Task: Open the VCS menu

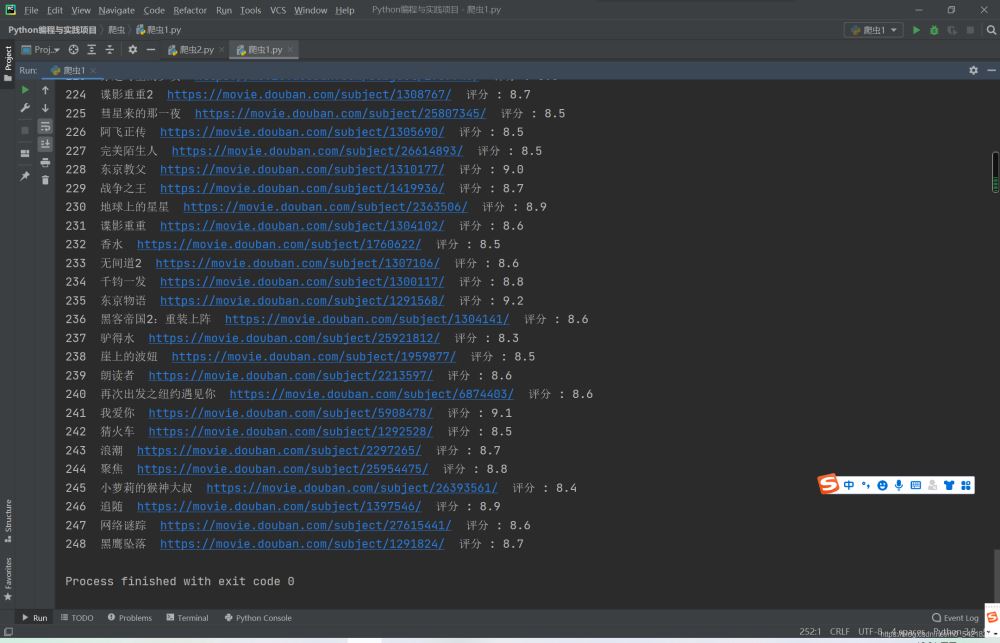Action: [x=278, y=10]
